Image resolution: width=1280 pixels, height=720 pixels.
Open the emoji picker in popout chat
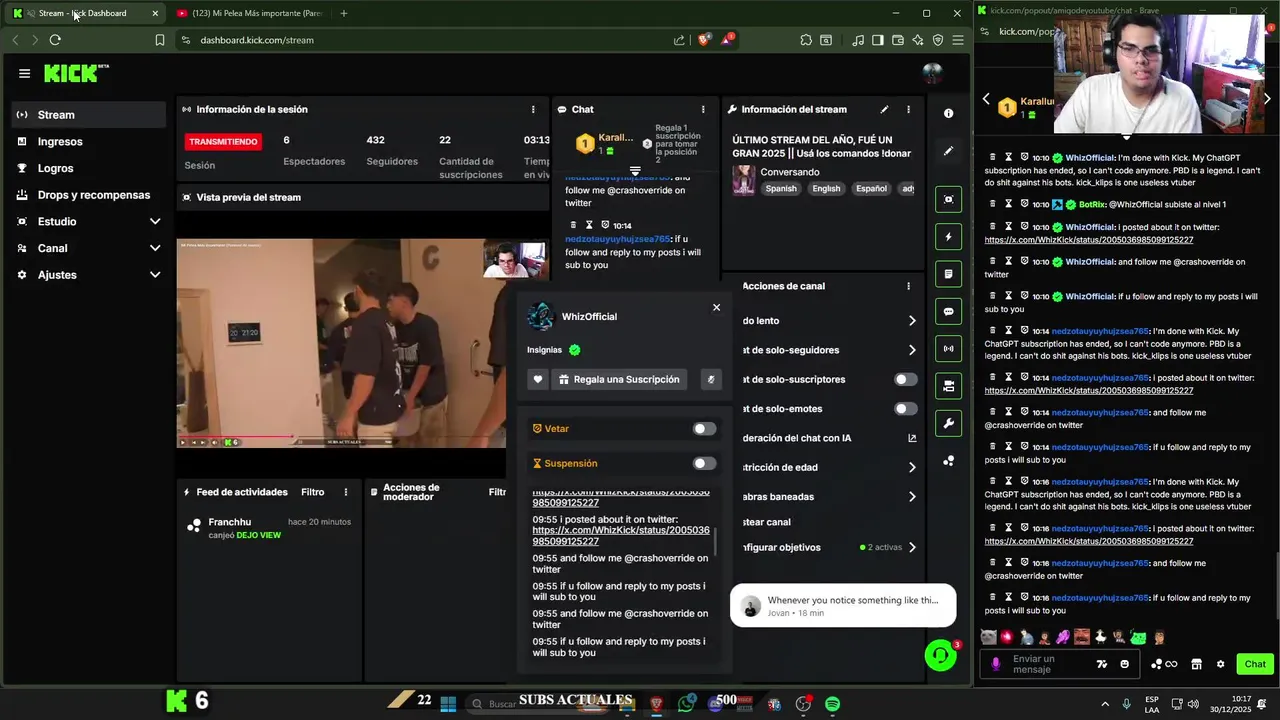point(1124,664)
